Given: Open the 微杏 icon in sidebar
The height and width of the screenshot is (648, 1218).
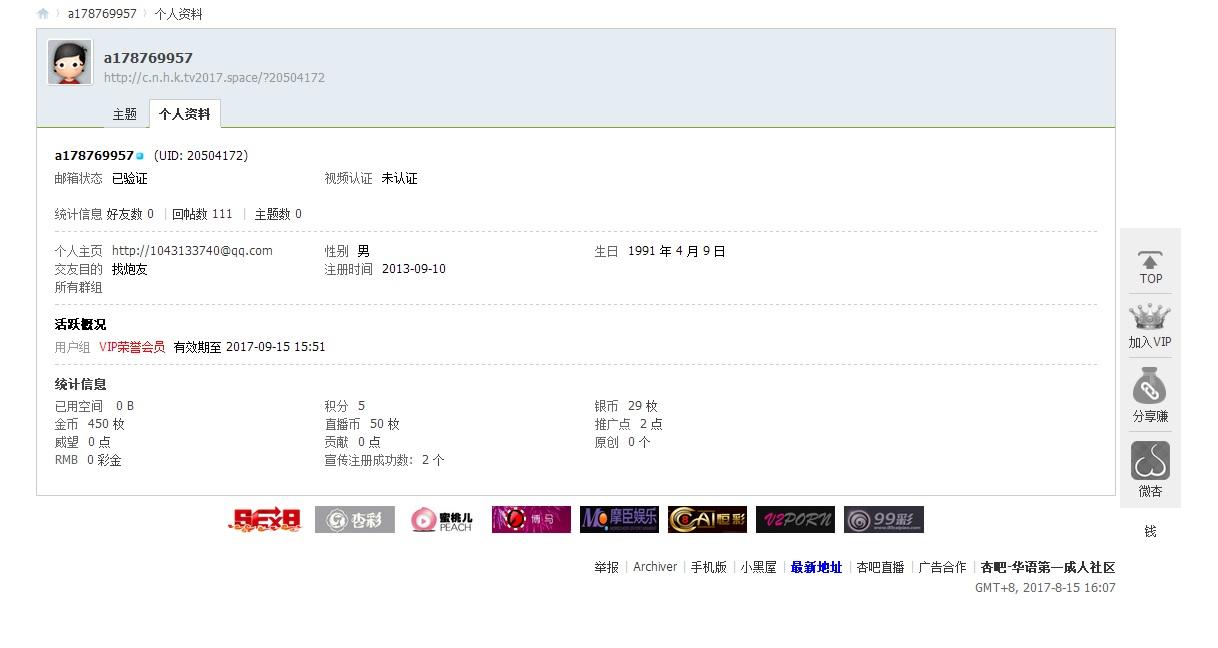Looking at the screenshot, I should coord(1150,461).
